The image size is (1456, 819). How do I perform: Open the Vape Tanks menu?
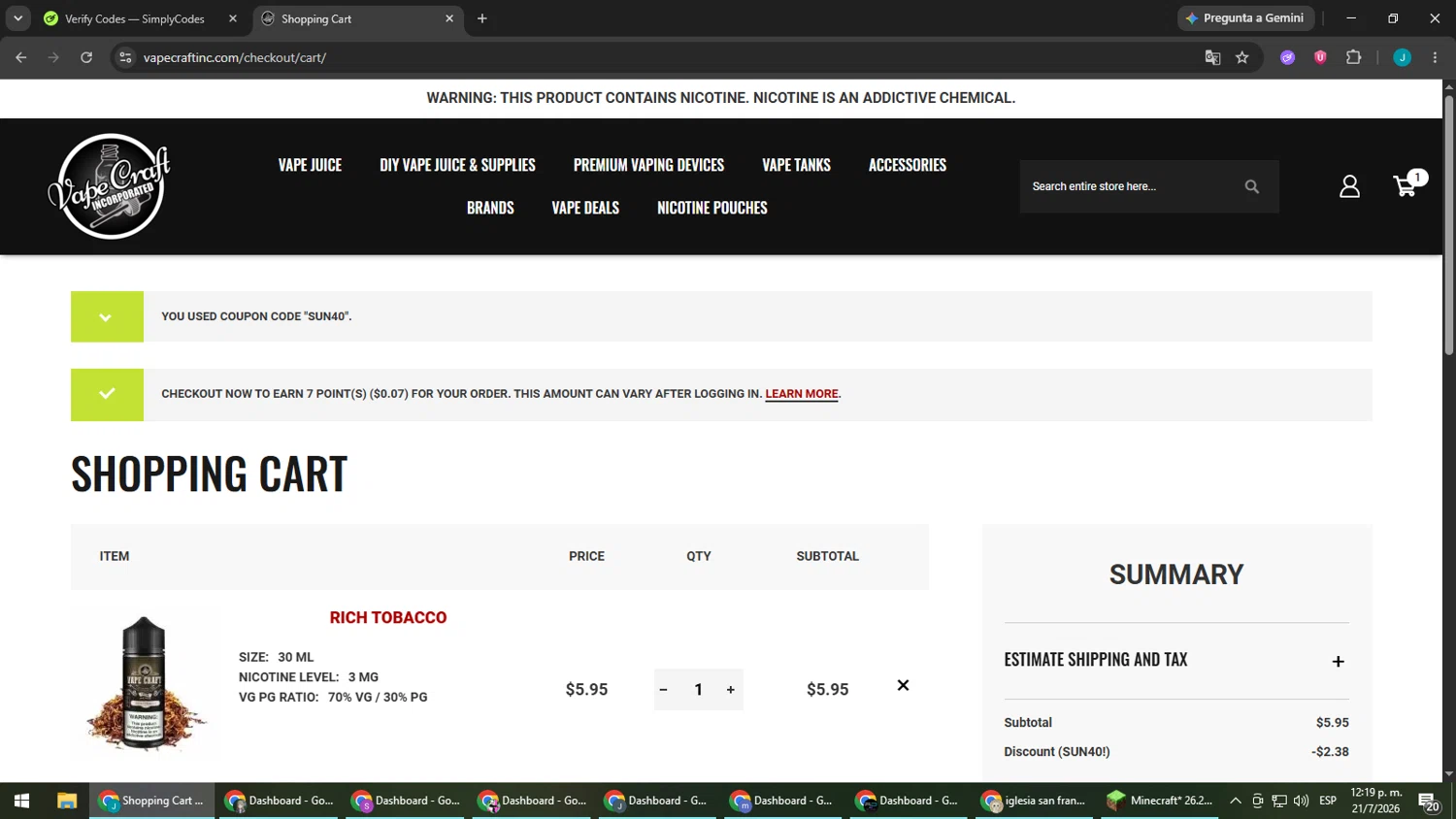(x=796, y=165)
